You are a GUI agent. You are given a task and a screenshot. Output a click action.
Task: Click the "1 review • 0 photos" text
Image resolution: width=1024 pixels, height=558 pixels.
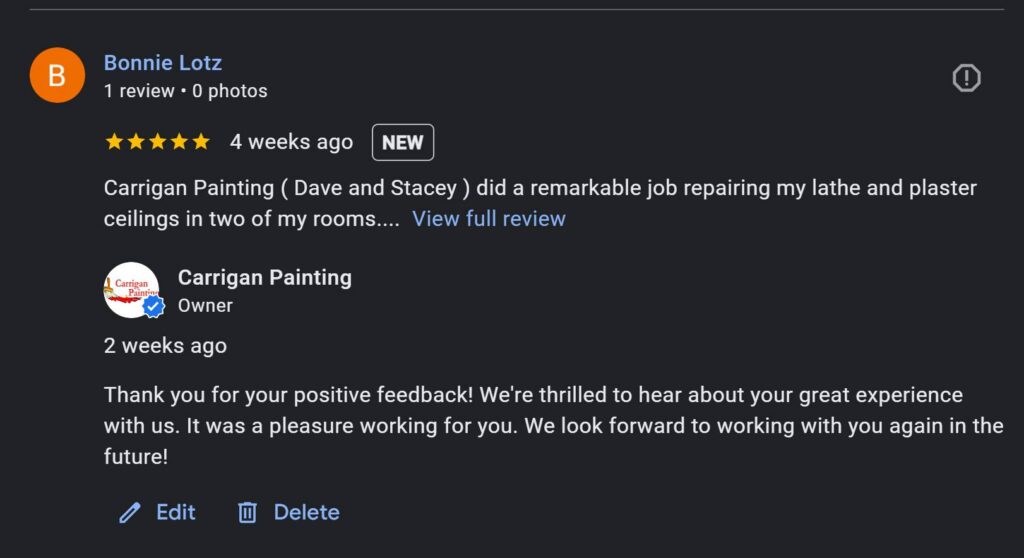coord(186,91)
